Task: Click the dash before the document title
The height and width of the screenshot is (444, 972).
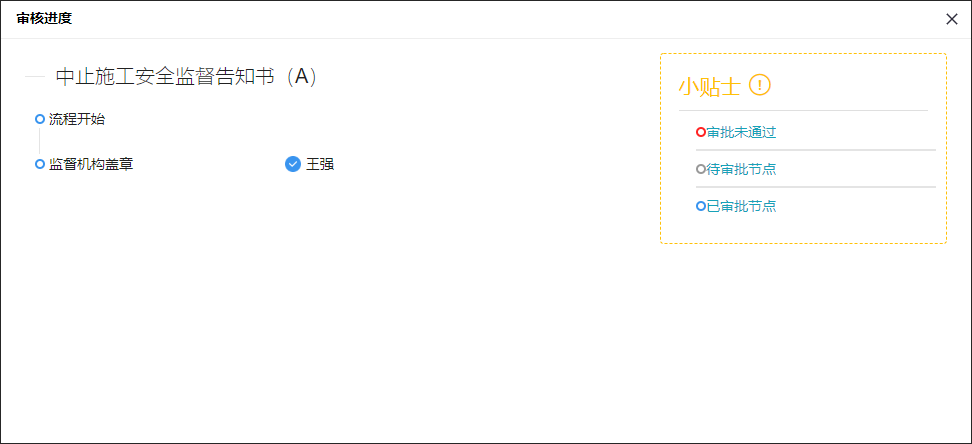Action: (35, 76)
